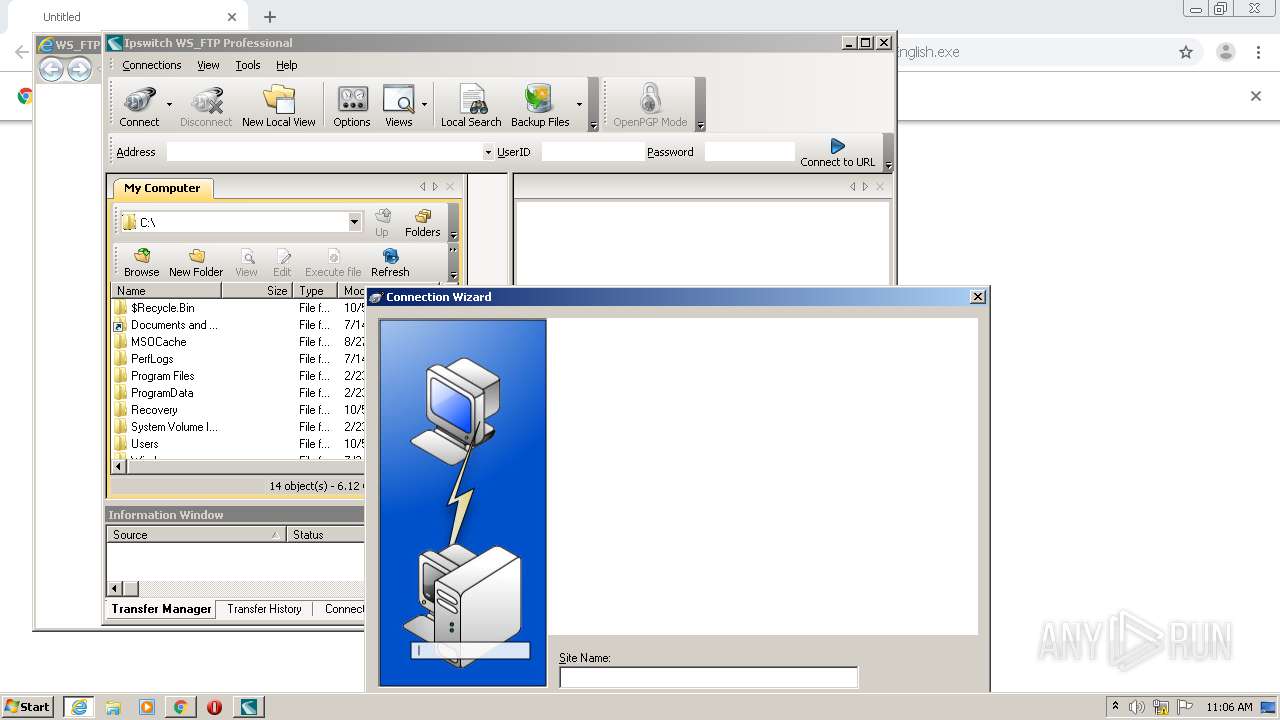The height and width of the screenshot is (720, 1280).
Task: Open the View menu
Action: [208, 65]
